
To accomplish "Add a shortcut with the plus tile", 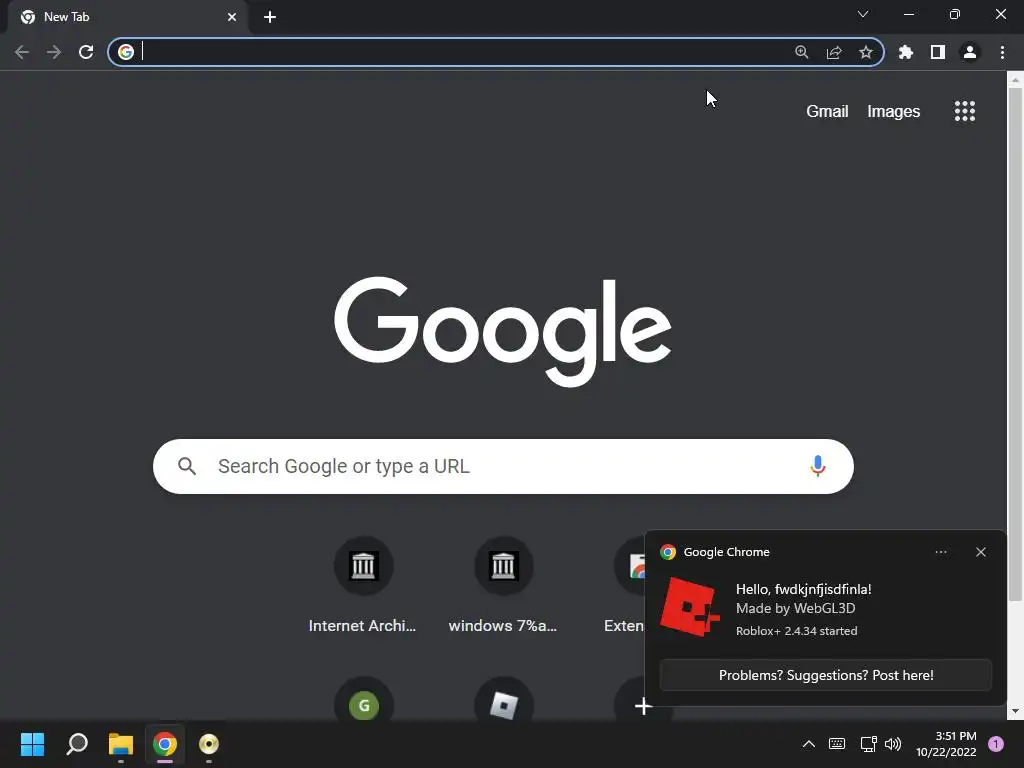I will point(643,707).
